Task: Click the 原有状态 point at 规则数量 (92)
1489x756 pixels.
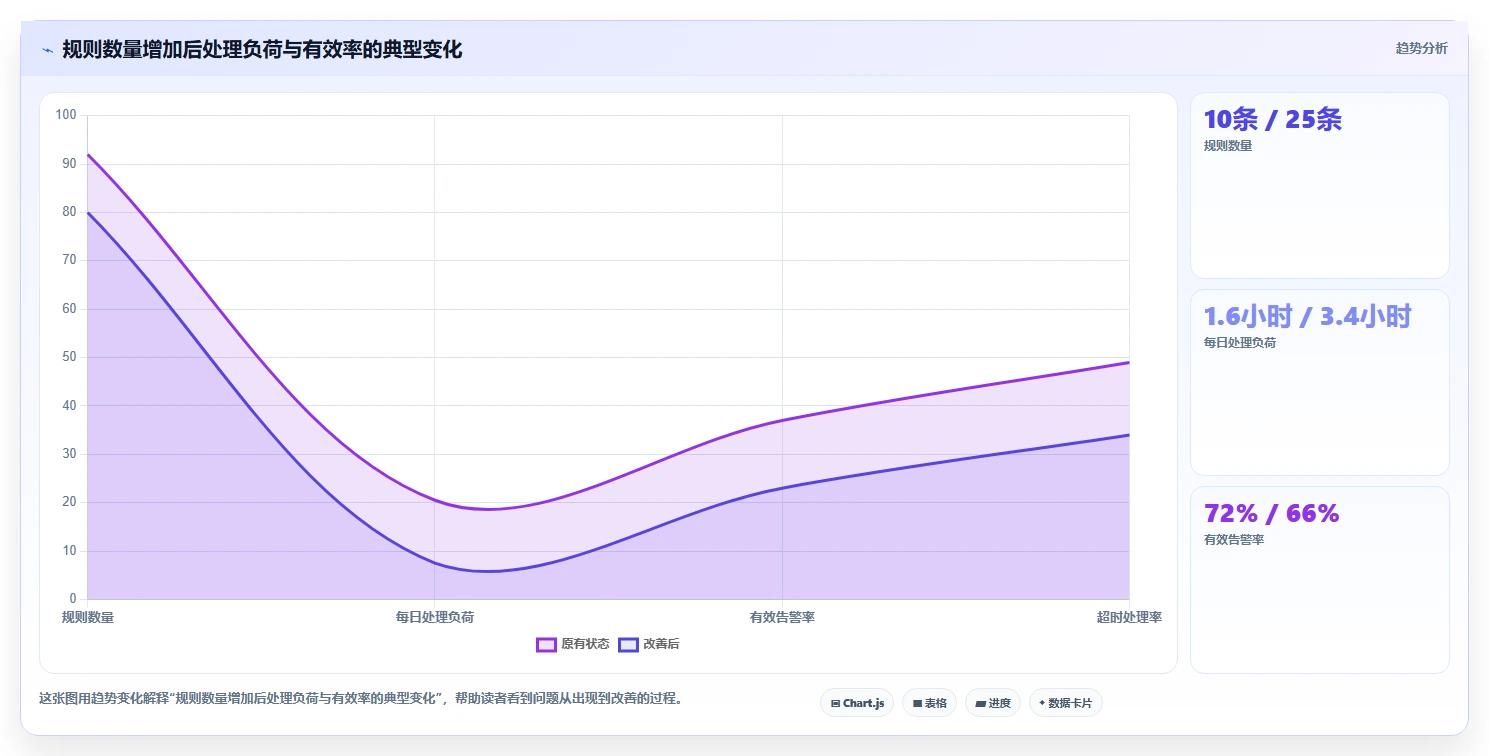Action: (x=88, y=154)
